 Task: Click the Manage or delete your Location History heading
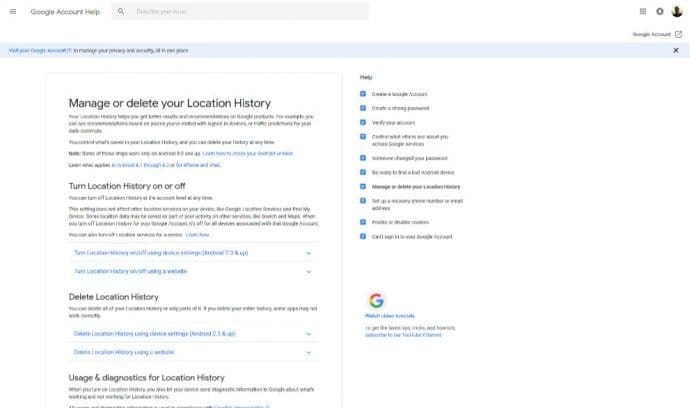point(170,103)
